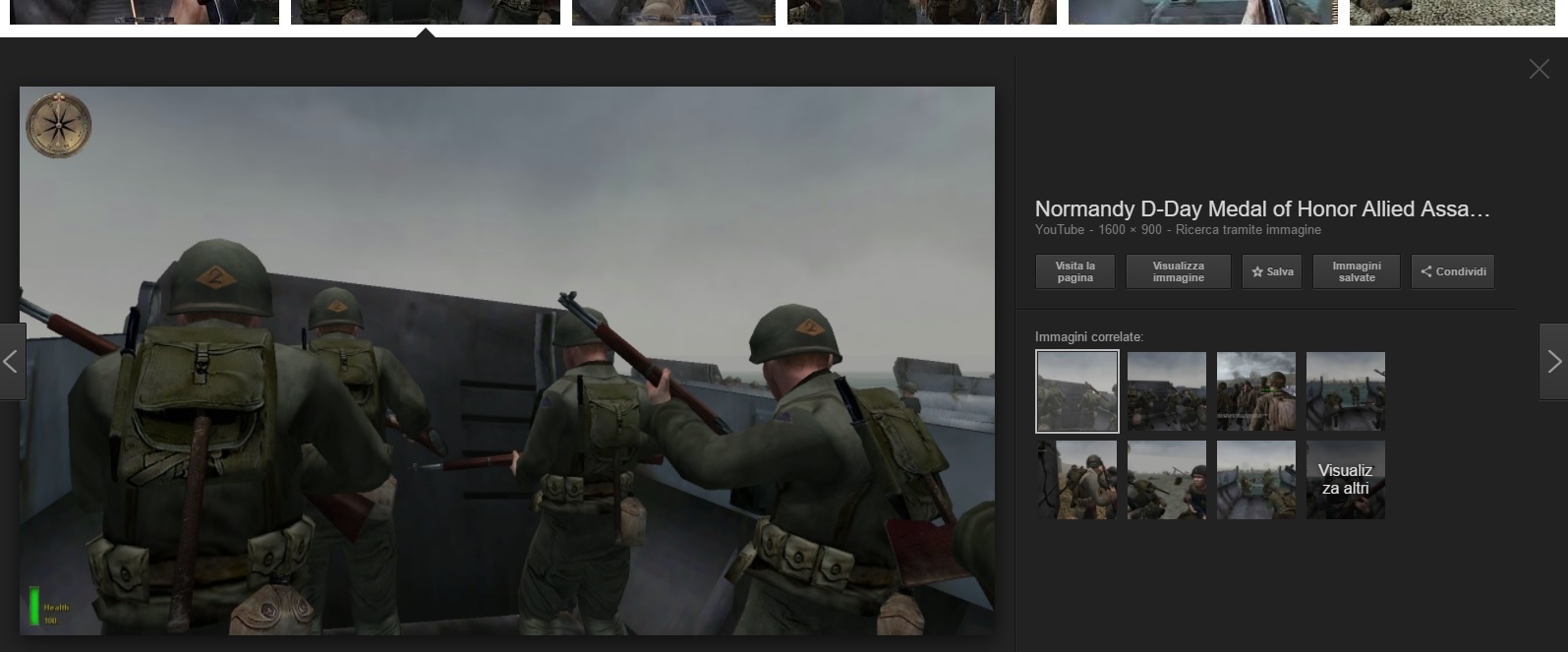Open related thumbnail of soldier facing camera
Screen dimensions: 1568x652
(1166, 480)
